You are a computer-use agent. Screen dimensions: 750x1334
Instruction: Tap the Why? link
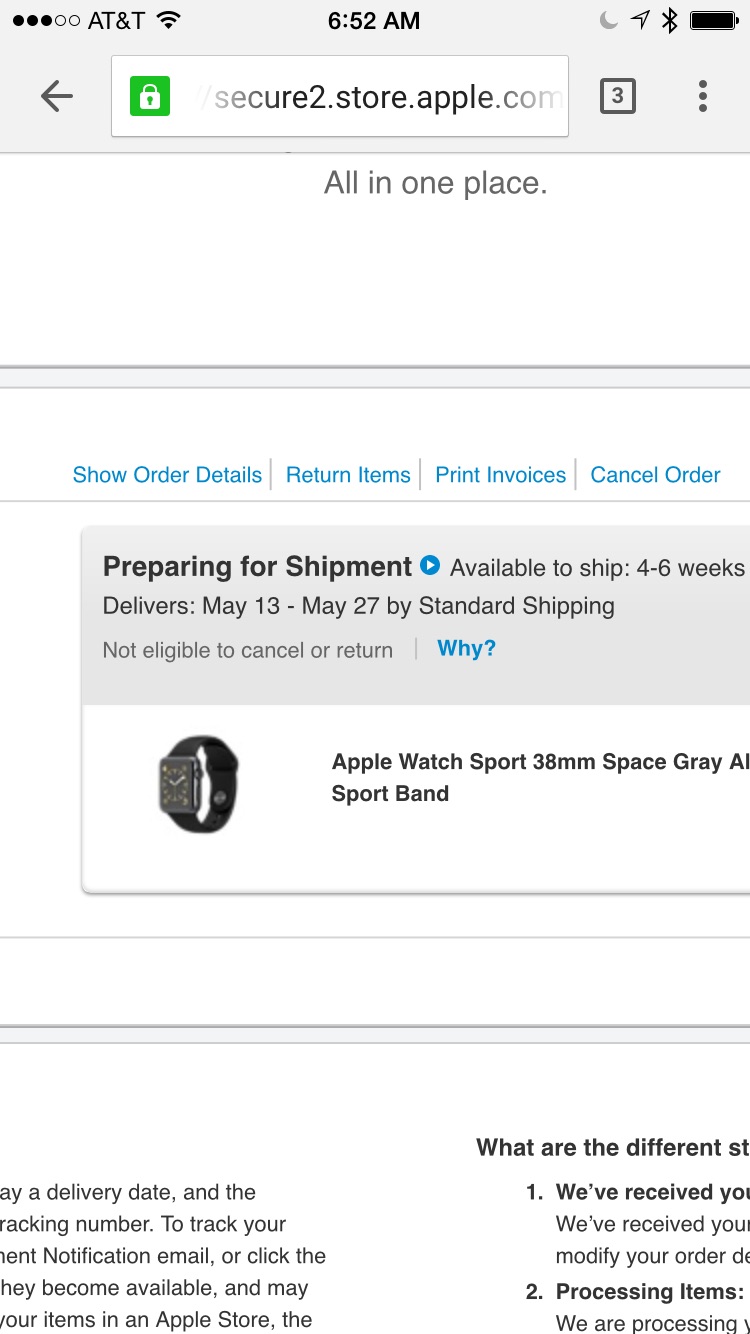click(467, 648)
